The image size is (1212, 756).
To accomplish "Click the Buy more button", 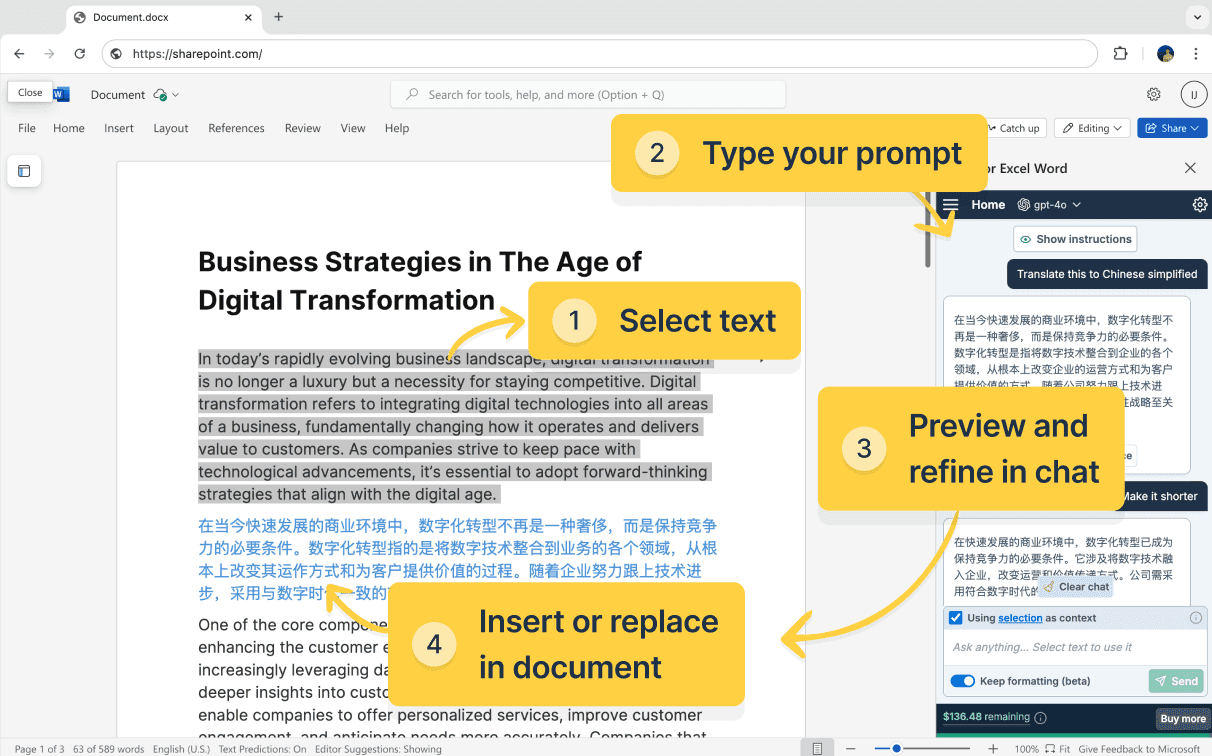I will [x=1182, y=719].
